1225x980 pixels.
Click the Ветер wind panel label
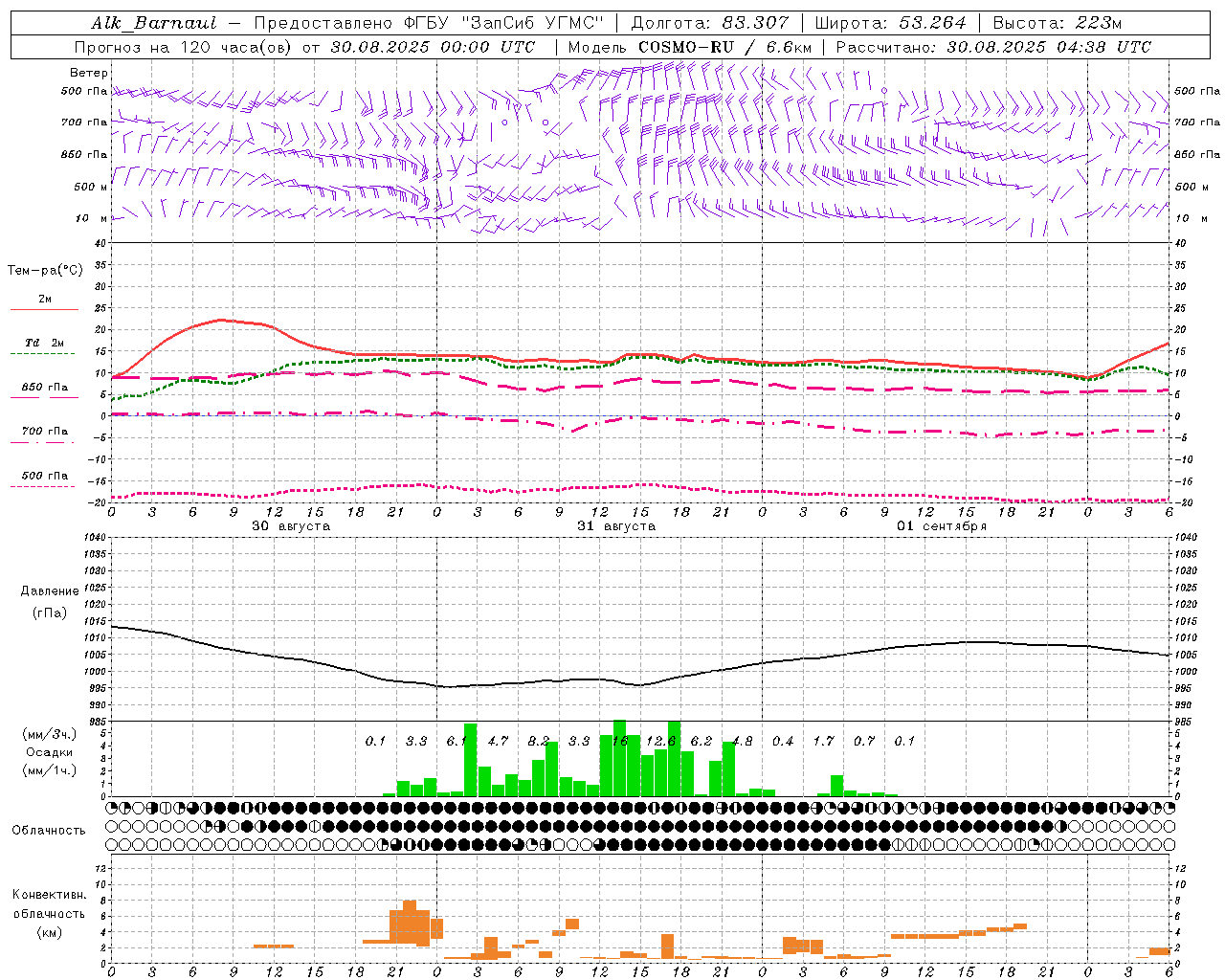(89, 73)
